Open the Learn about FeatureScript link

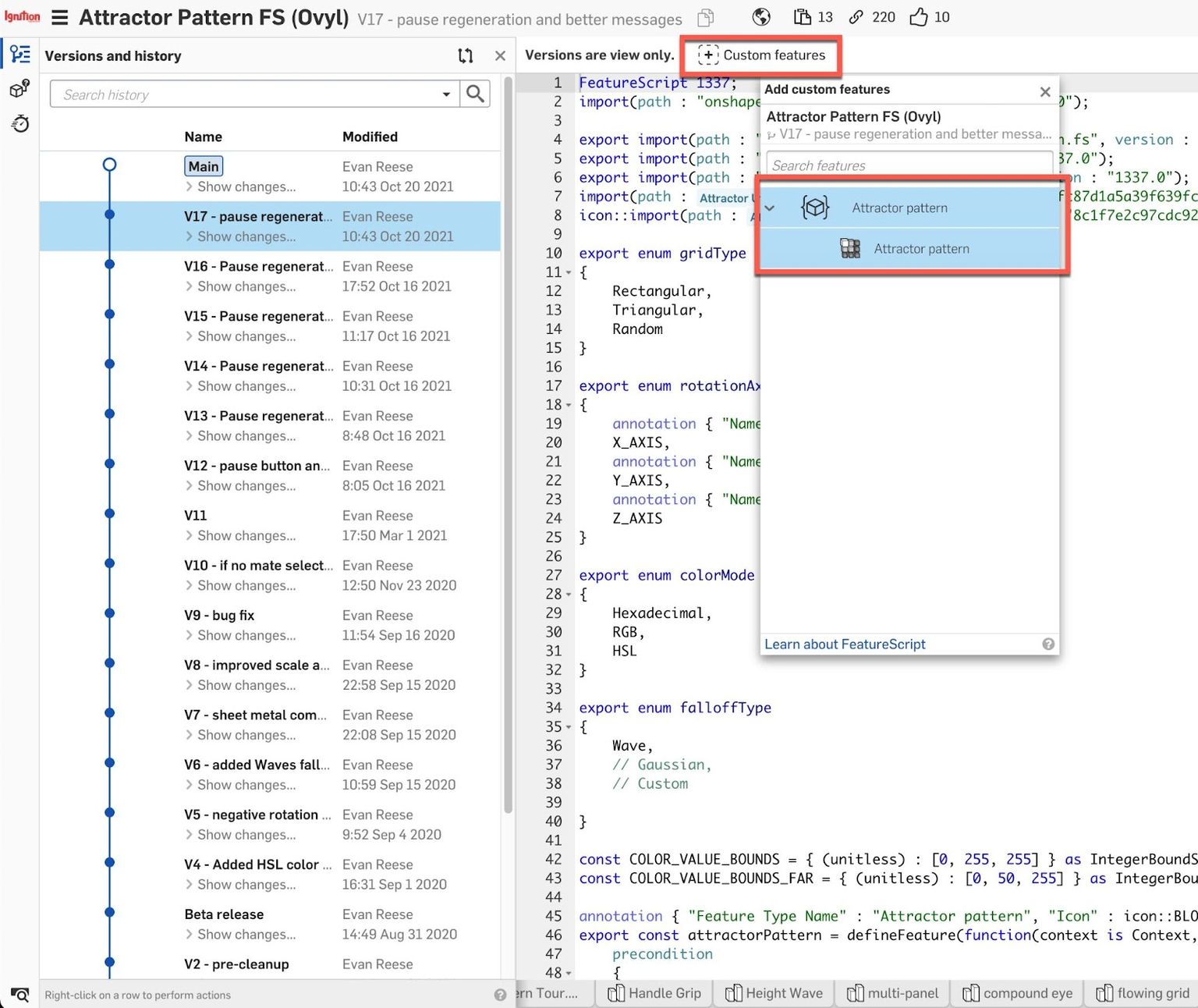845,644
